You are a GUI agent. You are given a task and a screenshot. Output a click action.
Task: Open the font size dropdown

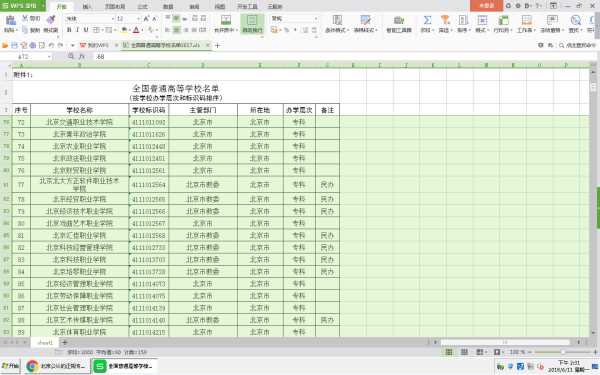139,19
